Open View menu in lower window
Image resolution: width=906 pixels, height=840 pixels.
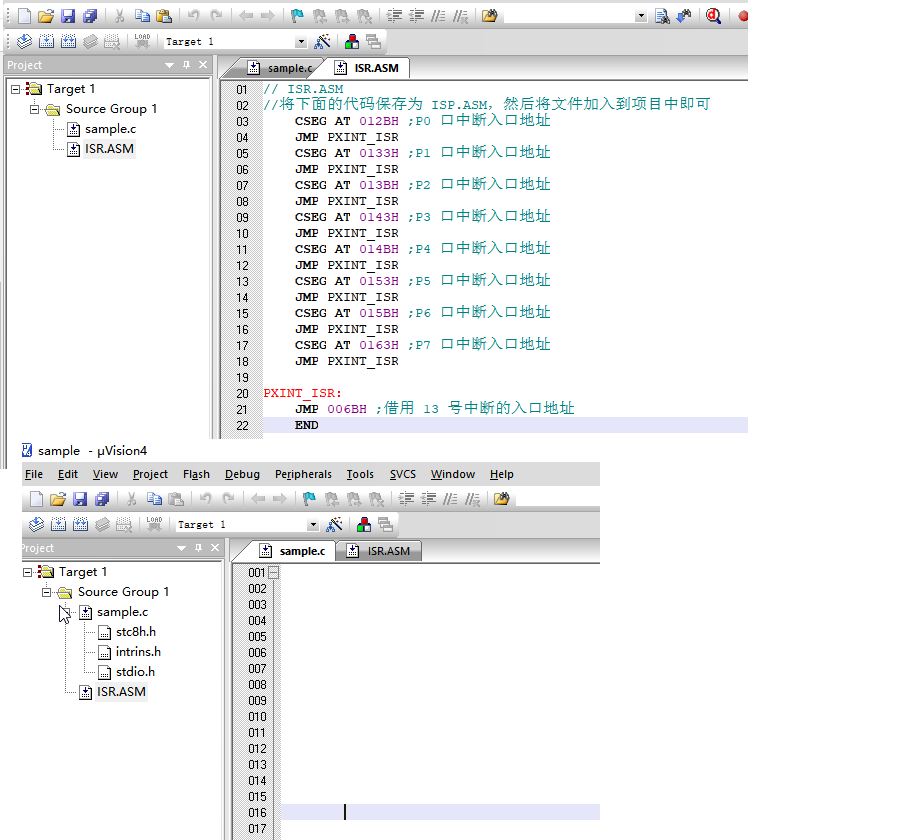[x=105, y=474]
